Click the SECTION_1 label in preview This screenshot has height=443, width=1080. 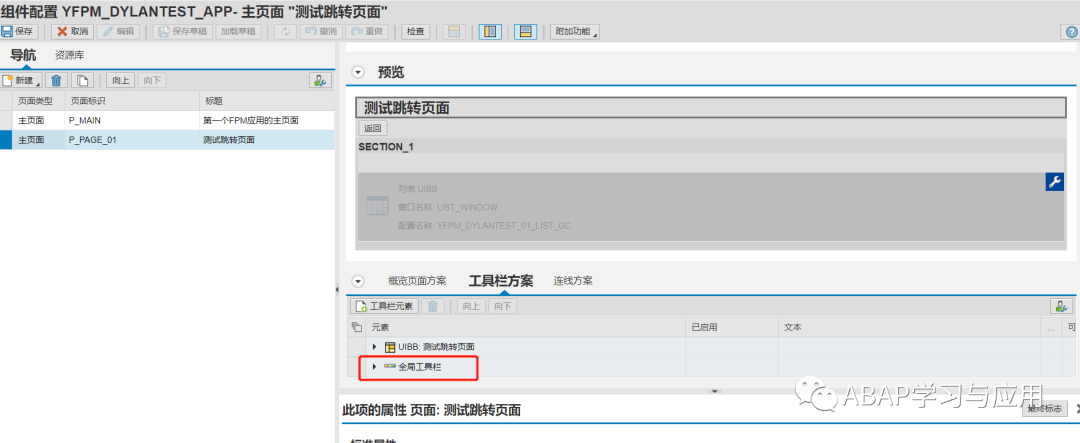coord(386,147)
